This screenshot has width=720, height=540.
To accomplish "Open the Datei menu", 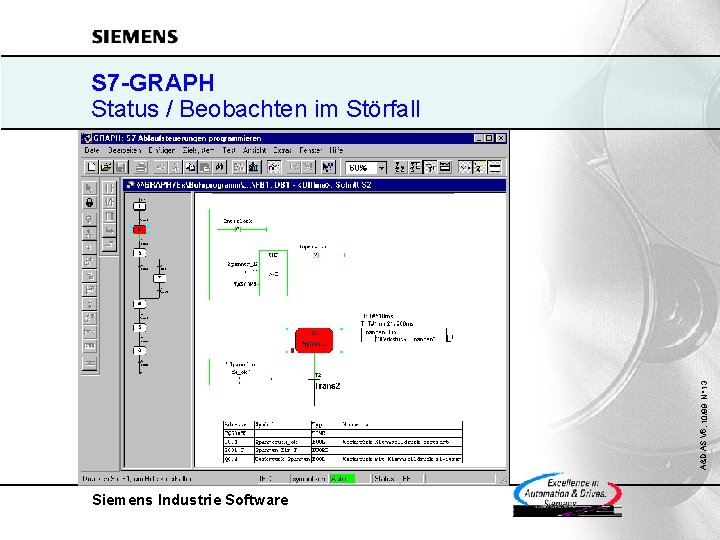I will coord(92,150).
